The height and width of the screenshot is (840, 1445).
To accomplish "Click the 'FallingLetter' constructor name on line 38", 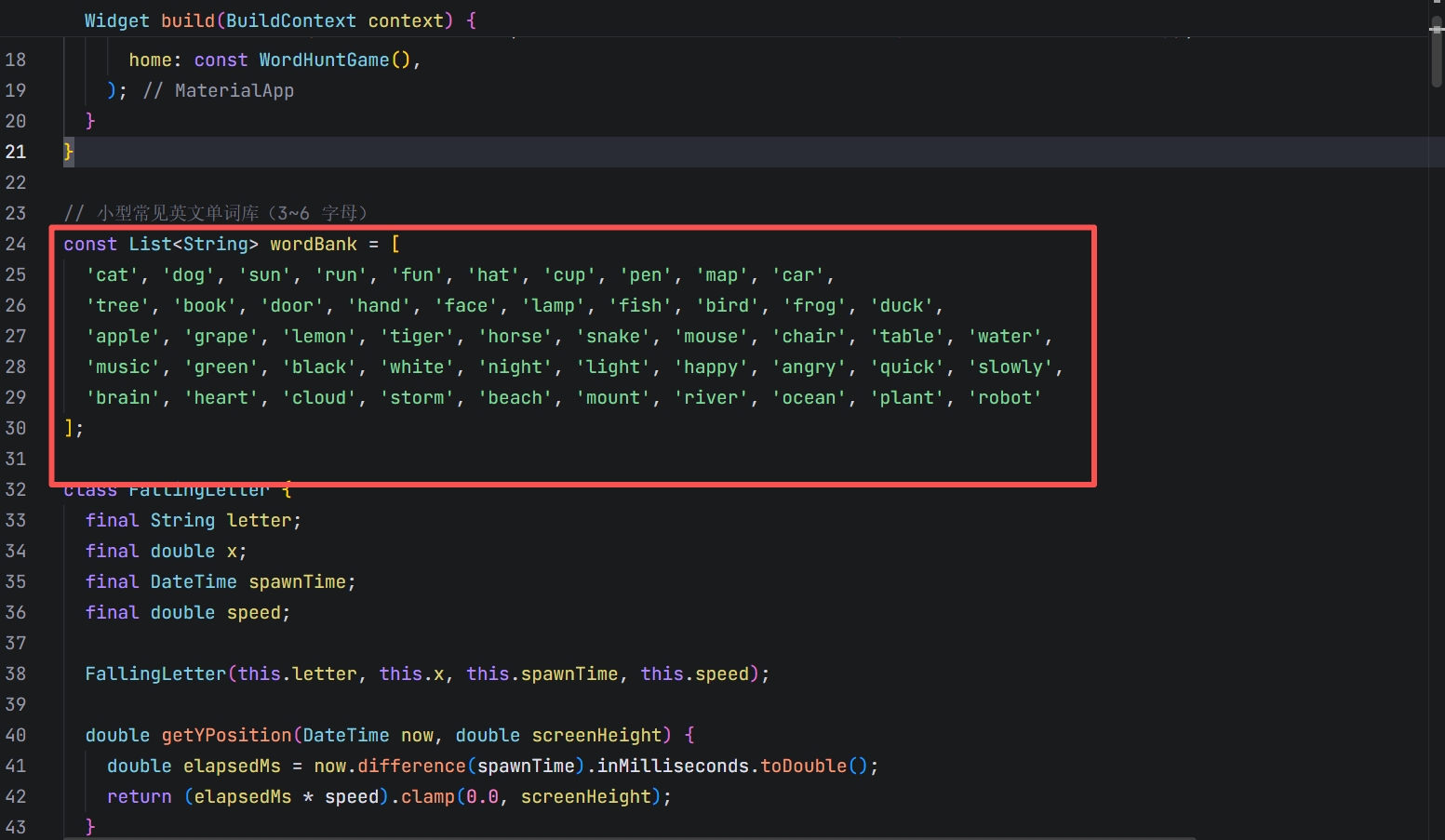I will 155,673.
